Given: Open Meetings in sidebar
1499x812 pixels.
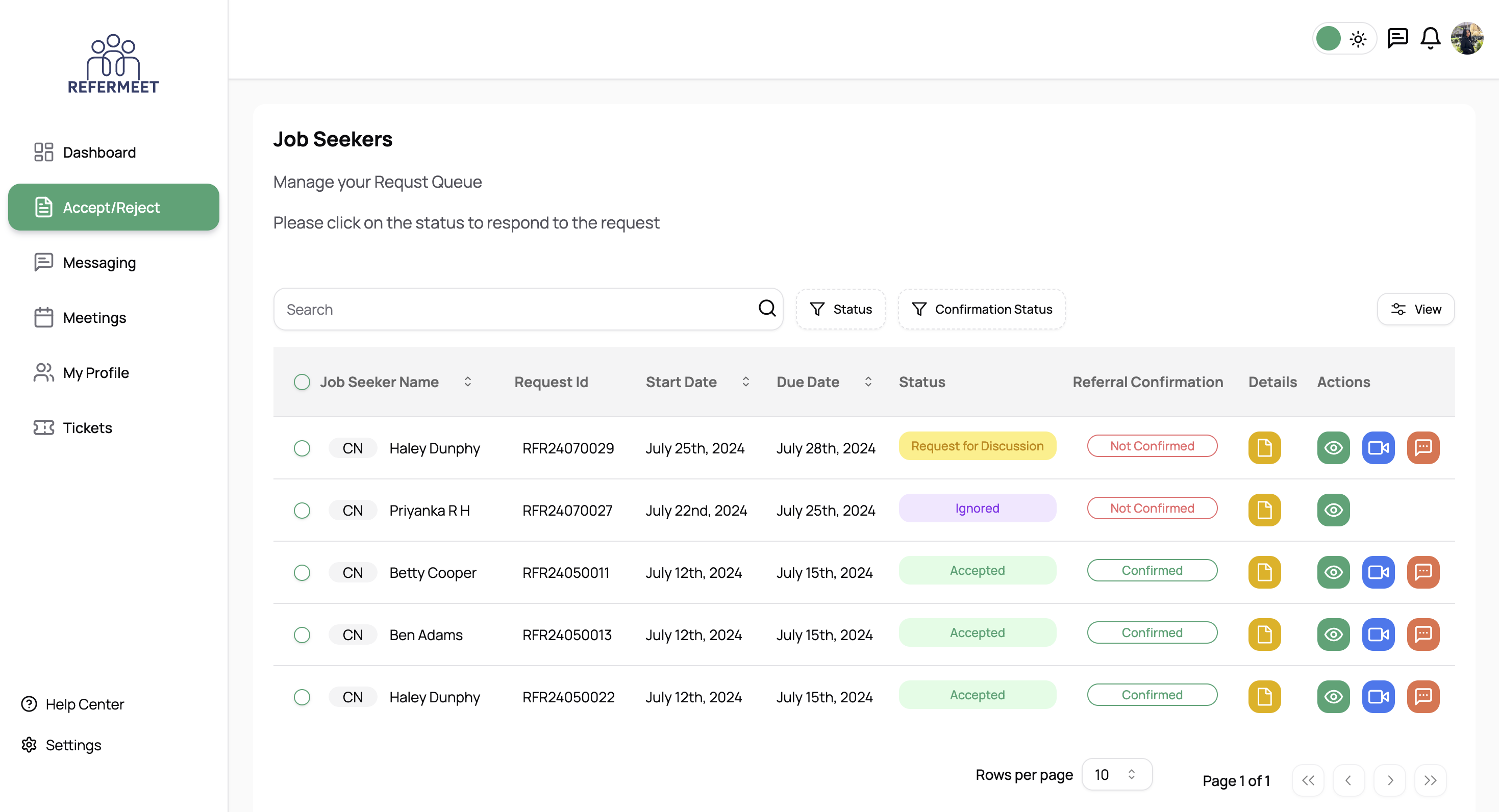Looking at the screenshot, I should (x=113, y=318).
